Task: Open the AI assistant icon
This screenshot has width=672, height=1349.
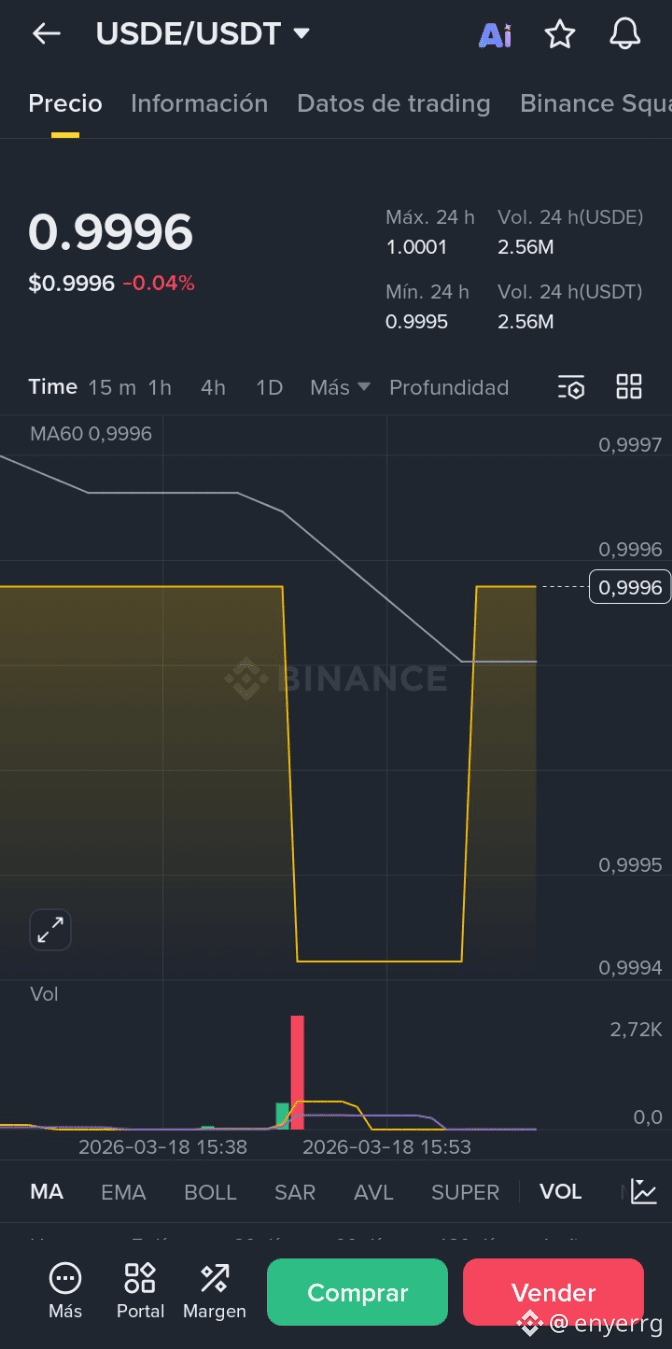Action: [x=495, y=35]
